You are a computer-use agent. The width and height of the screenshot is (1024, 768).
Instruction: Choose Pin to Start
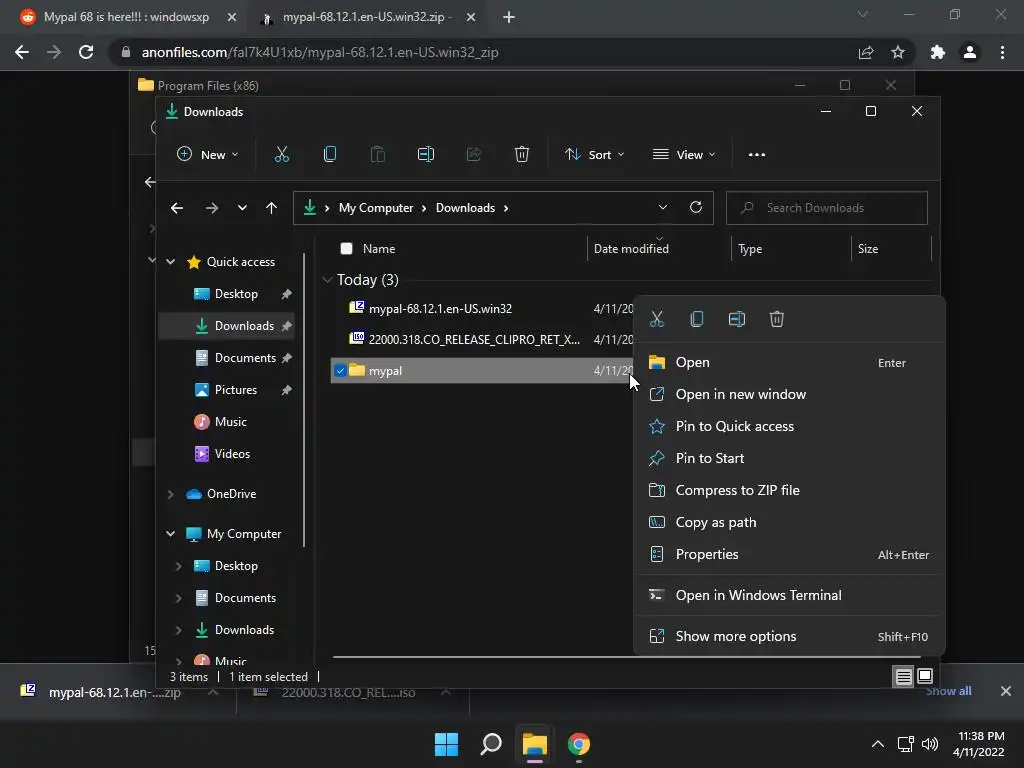(789, 458)
